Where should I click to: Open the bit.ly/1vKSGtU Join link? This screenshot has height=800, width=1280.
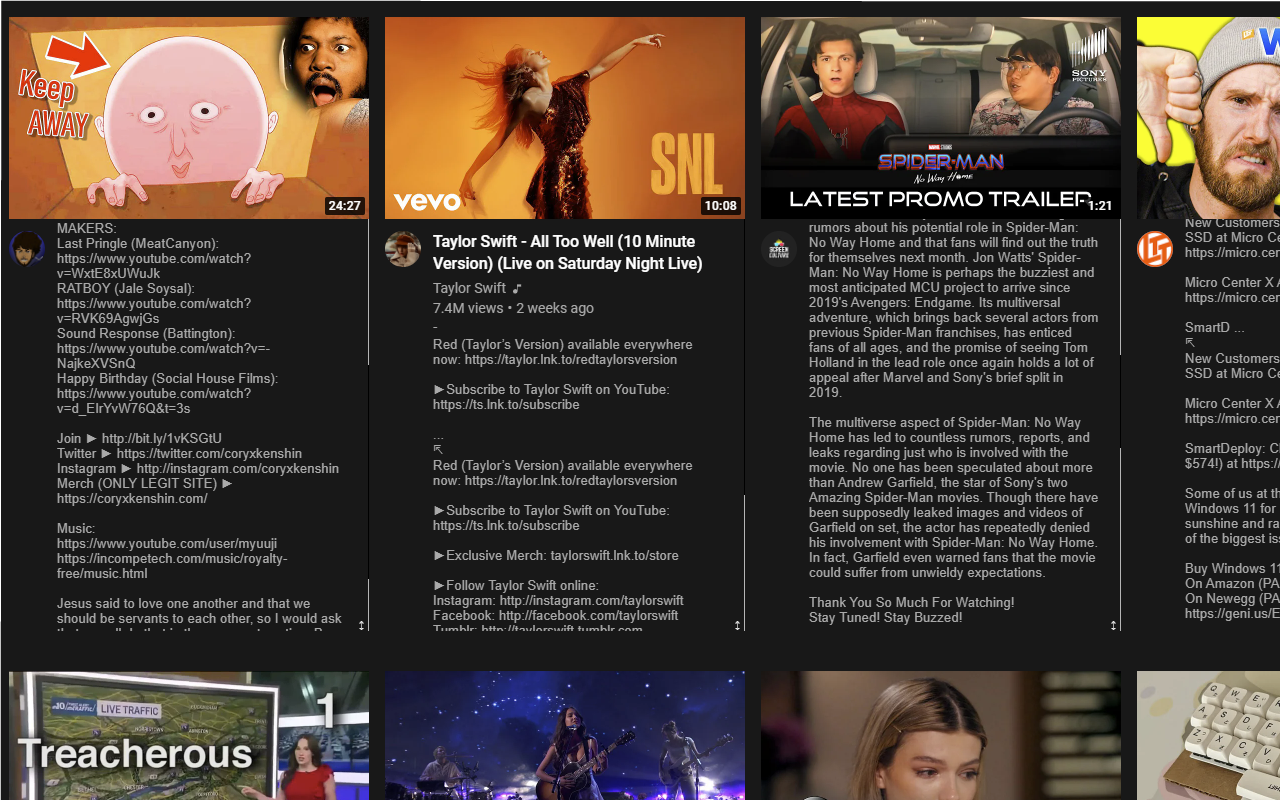point(161,438)
